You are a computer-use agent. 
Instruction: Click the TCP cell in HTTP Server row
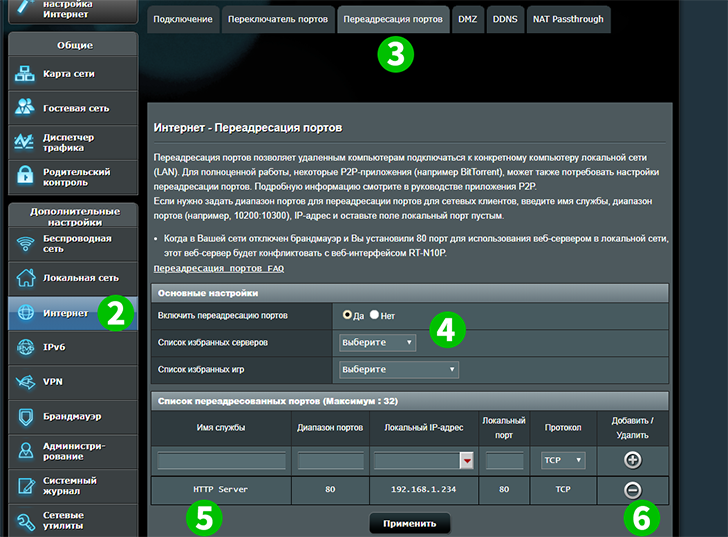pos(563,489)
